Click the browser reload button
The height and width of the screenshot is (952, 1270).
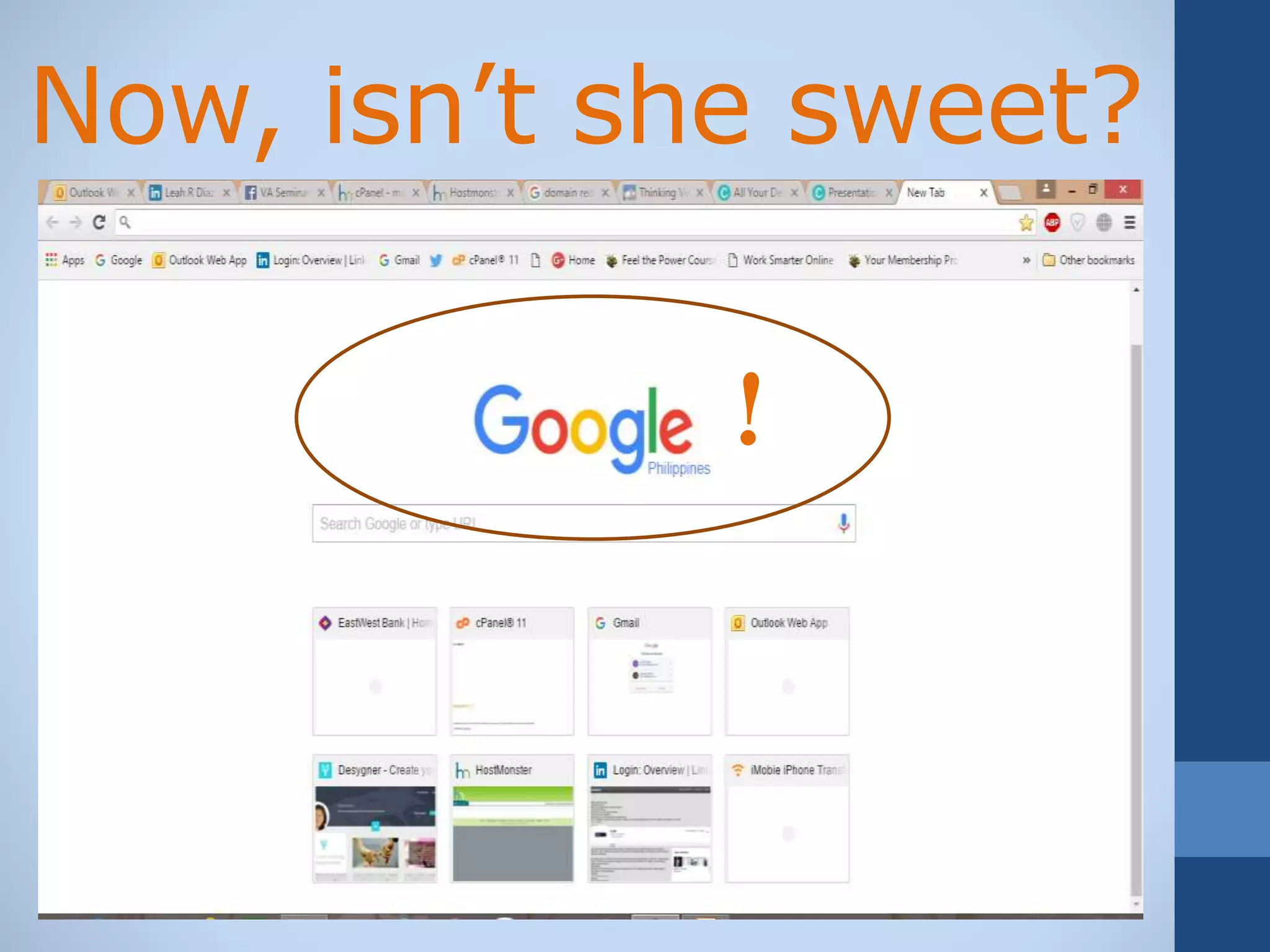(99, 222)
